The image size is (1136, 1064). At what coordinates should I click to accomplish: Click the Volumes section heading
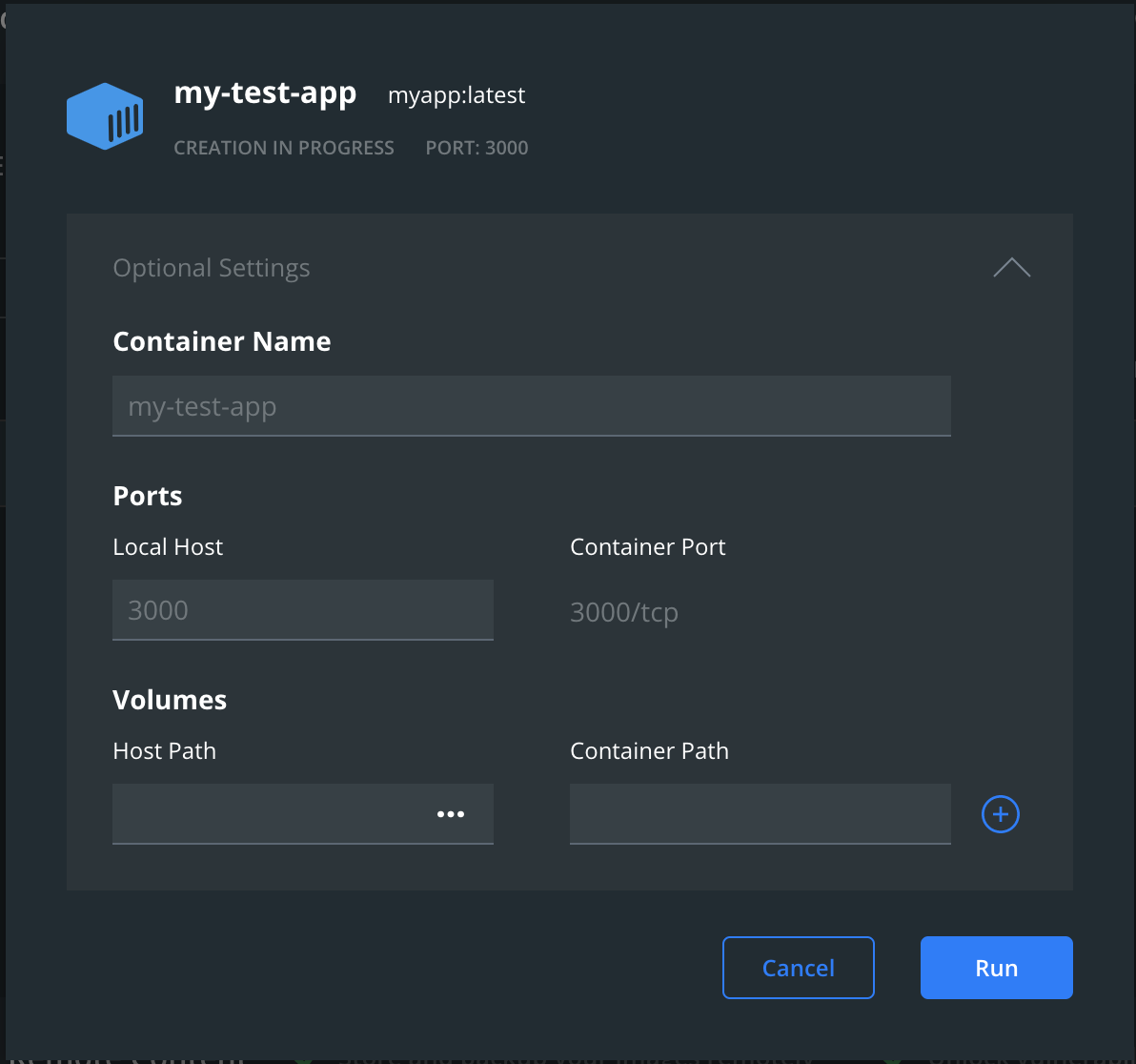170,700
